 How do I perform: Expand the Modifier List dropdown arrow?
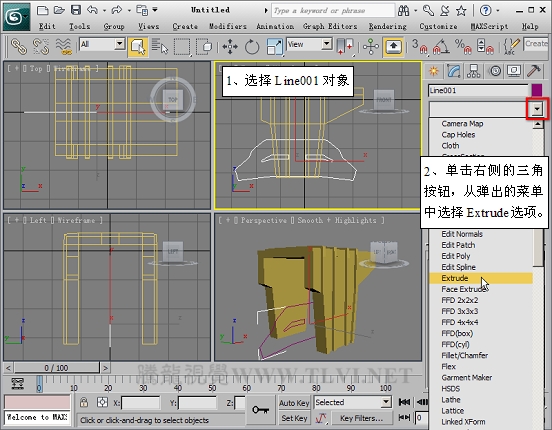(537, 109)
